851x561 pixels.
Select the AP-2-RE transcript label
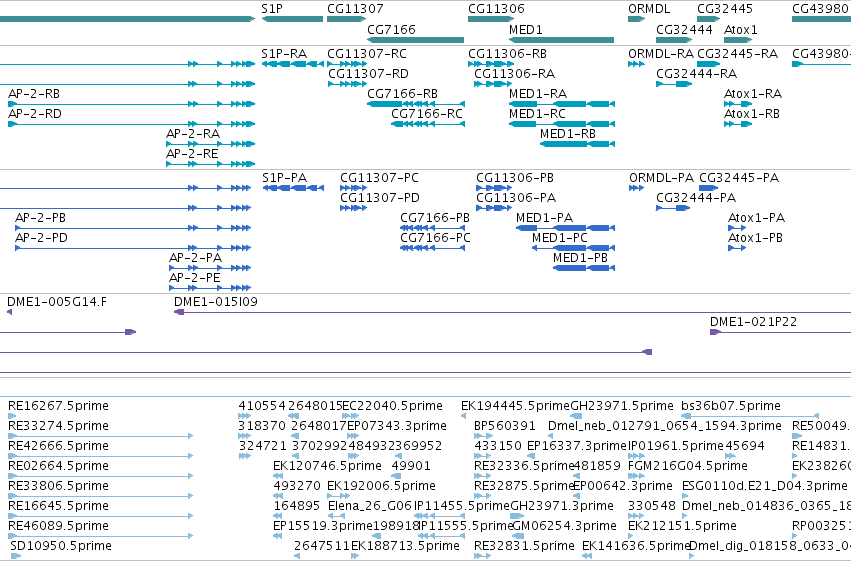point(192,154)
